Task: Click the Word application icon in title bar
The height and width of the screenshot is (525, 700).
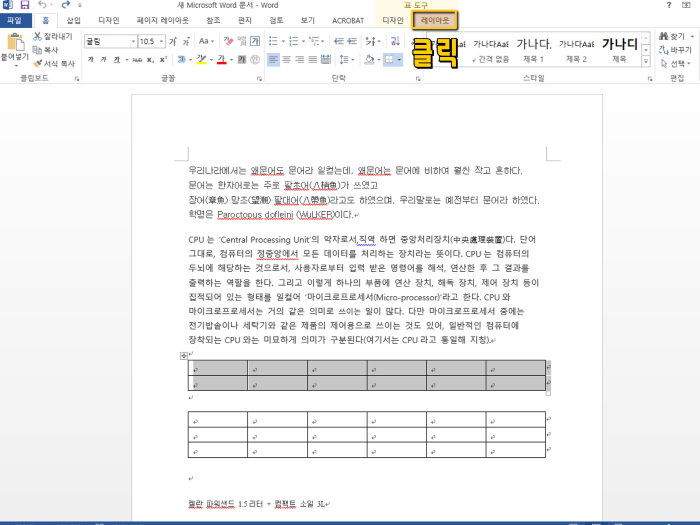Action: (8, 5)
